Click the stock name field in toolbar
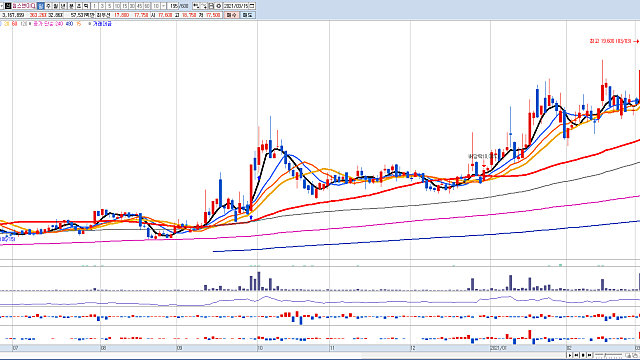640x360 pixels. [x=24, y=6]
